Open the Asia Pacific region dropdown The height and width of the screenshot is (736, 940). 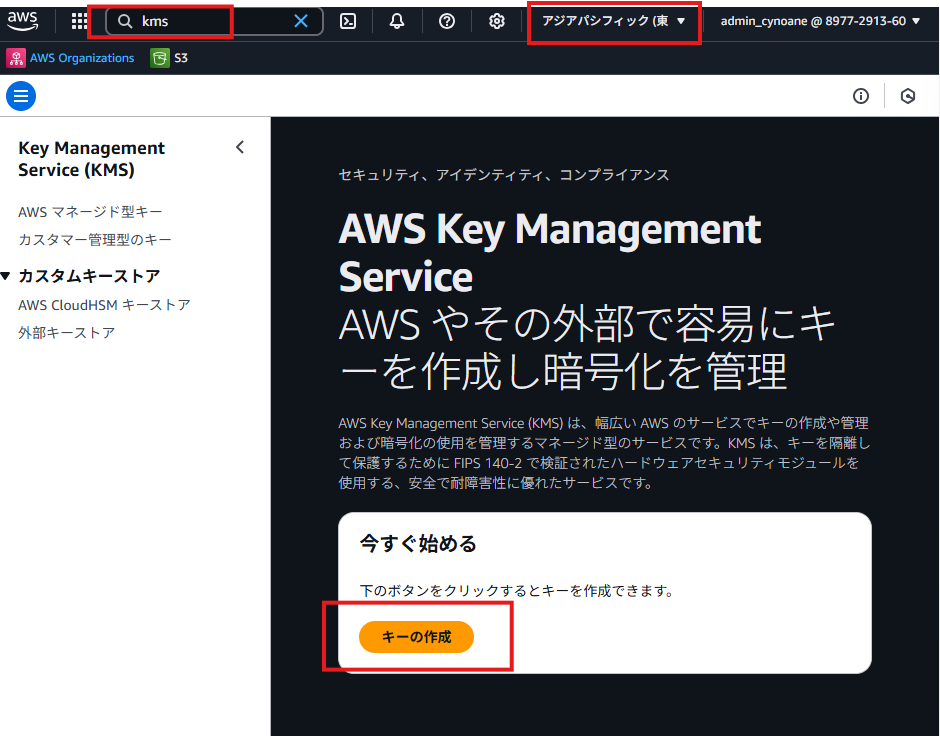pos(614,21)
